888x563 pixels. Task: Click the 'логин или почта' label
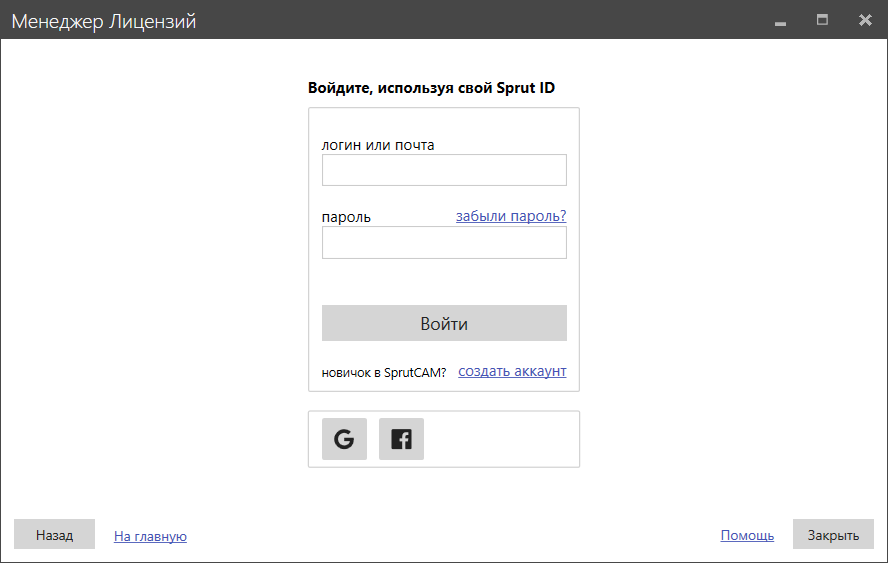point(378,145)
